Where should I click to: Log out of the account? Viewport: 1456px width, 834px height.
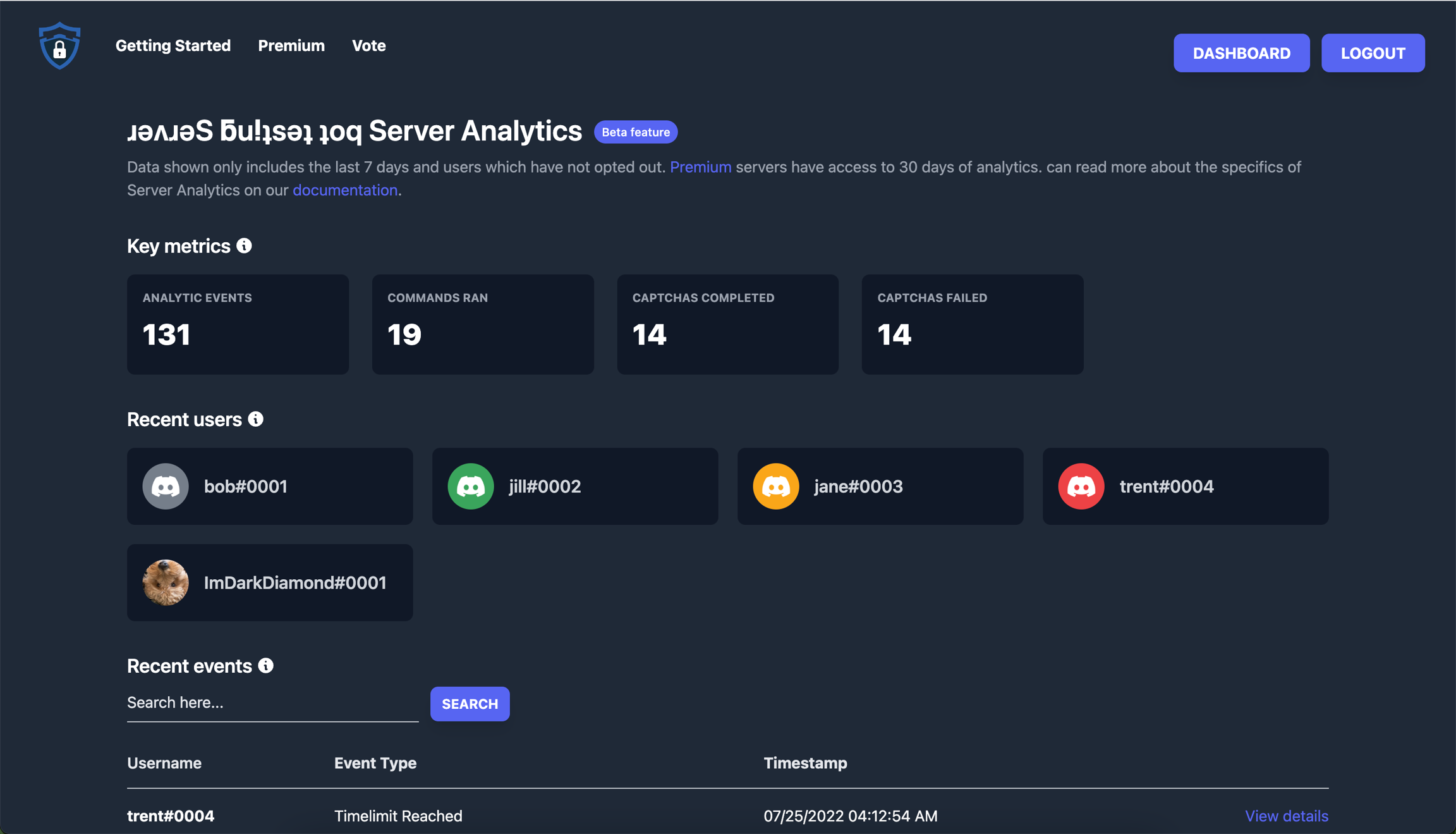click(x=1373, y=52)
